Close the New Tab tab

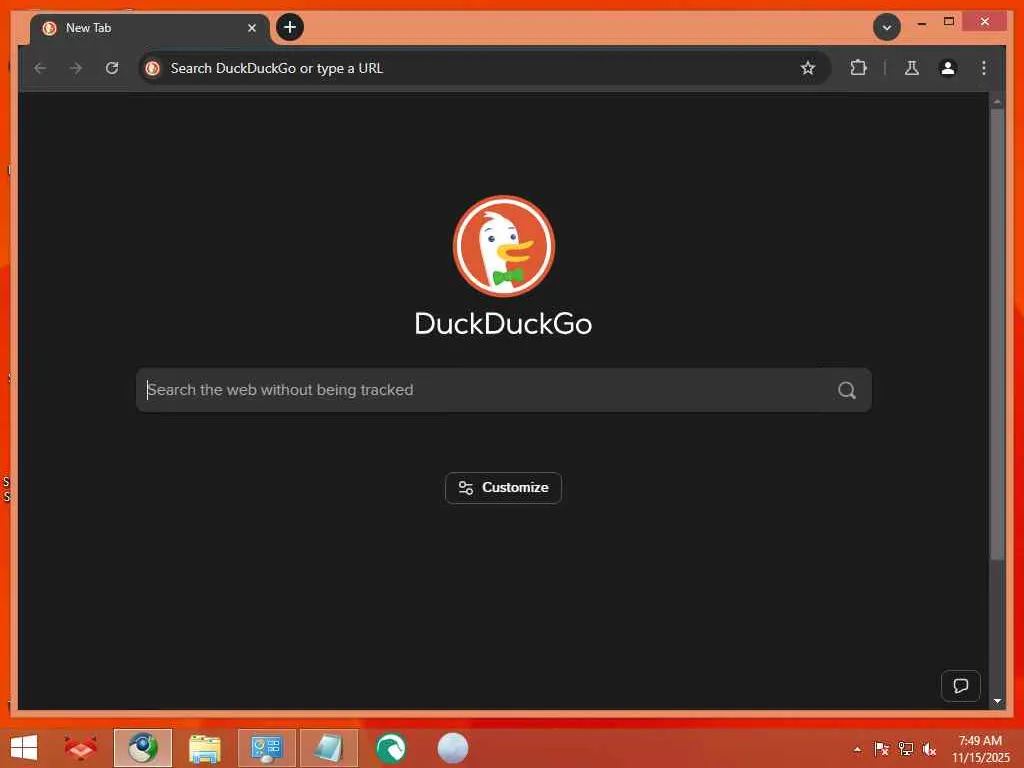[x=252, y=28]
